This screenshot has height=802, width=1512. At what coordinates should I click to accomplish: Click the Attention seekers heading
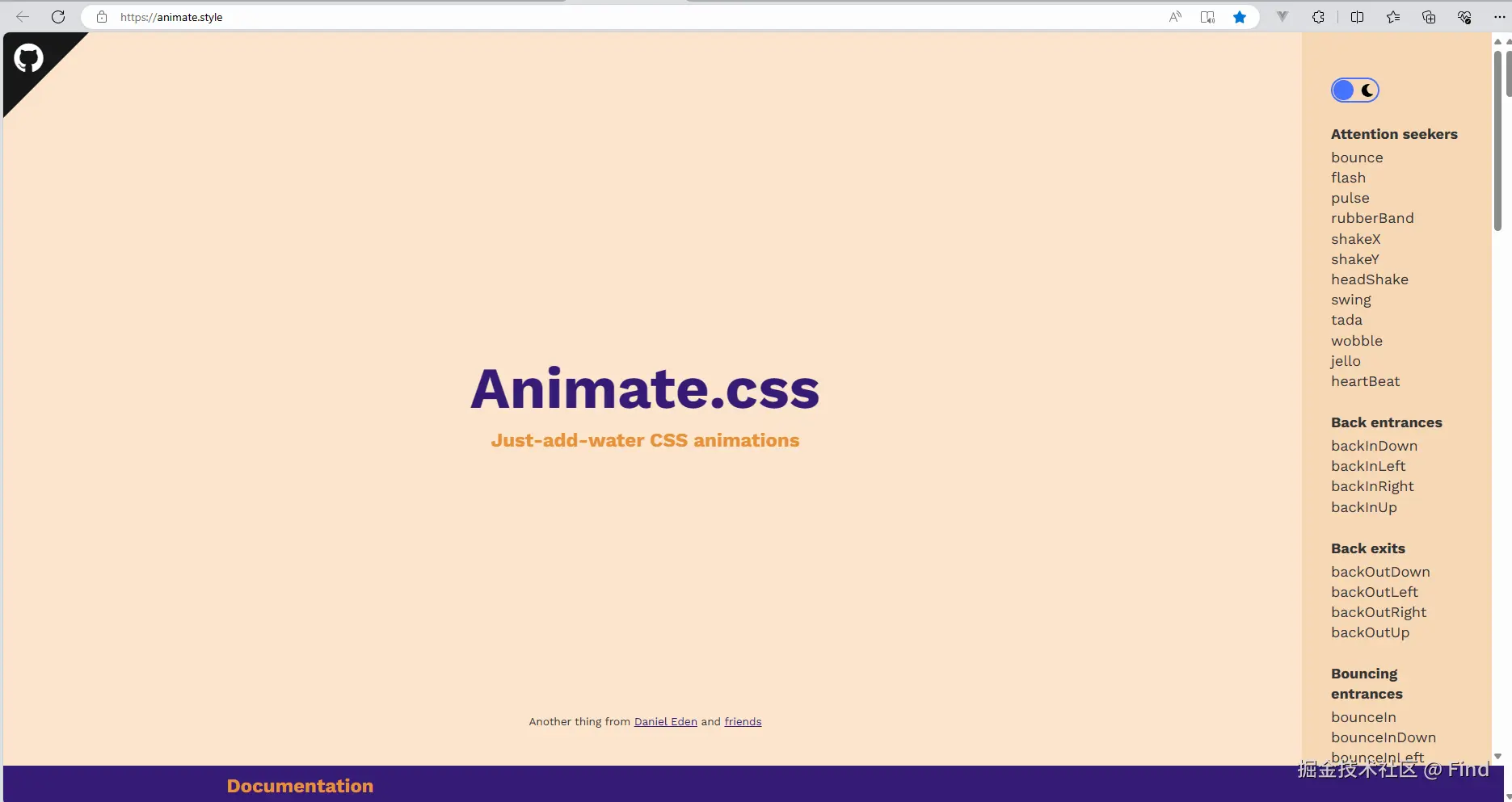[x=1394, y=134]
